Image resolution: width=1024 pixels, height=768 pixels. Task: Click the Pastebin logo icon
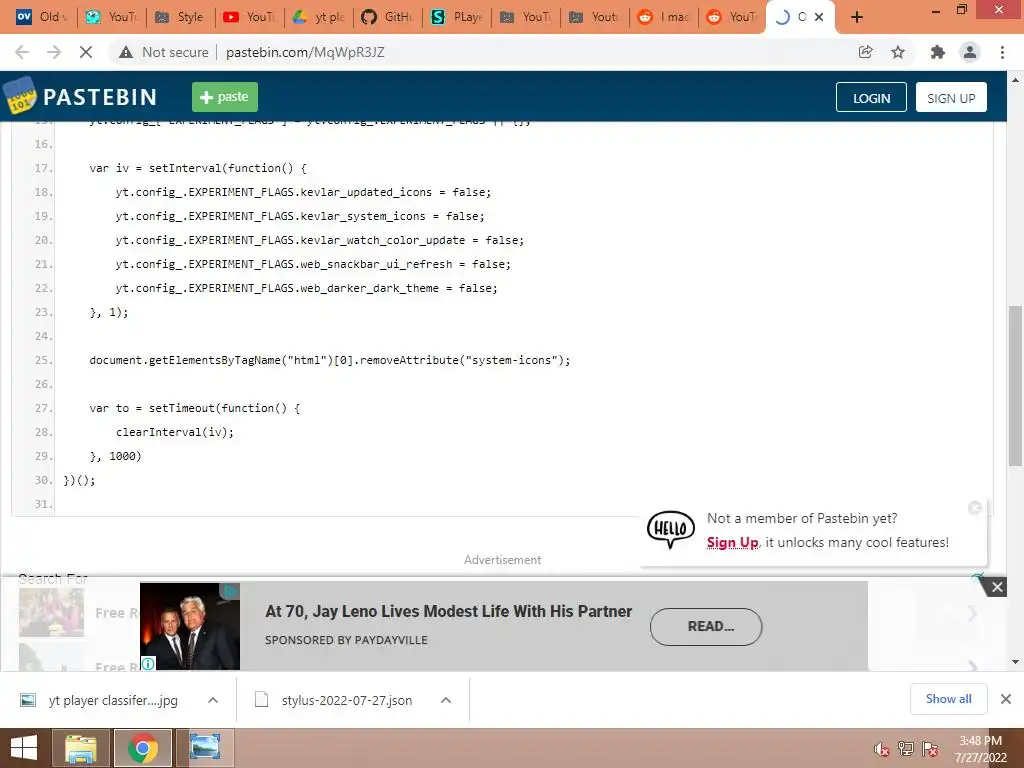coord(20,96)
